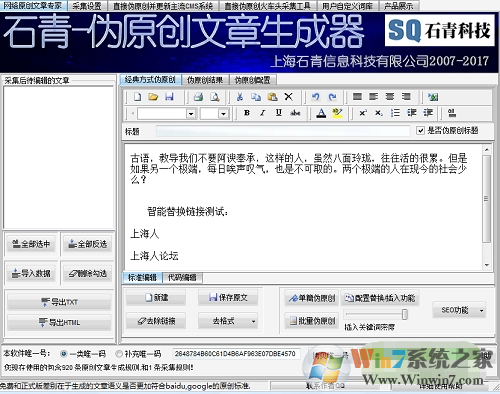Click 删除勾选 button
500x394 pixels.
pos(88,274)
